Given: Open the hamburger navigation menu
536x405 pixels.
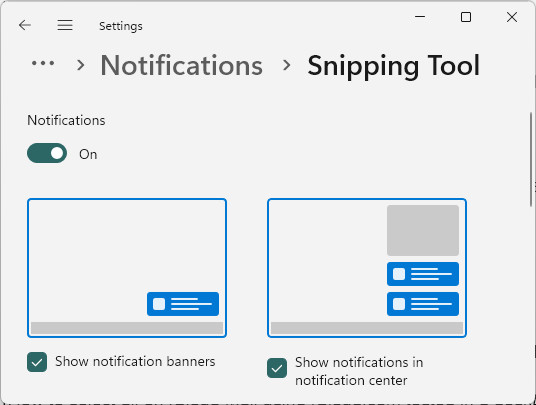Looking at the screenshot, I should (65, 25).
